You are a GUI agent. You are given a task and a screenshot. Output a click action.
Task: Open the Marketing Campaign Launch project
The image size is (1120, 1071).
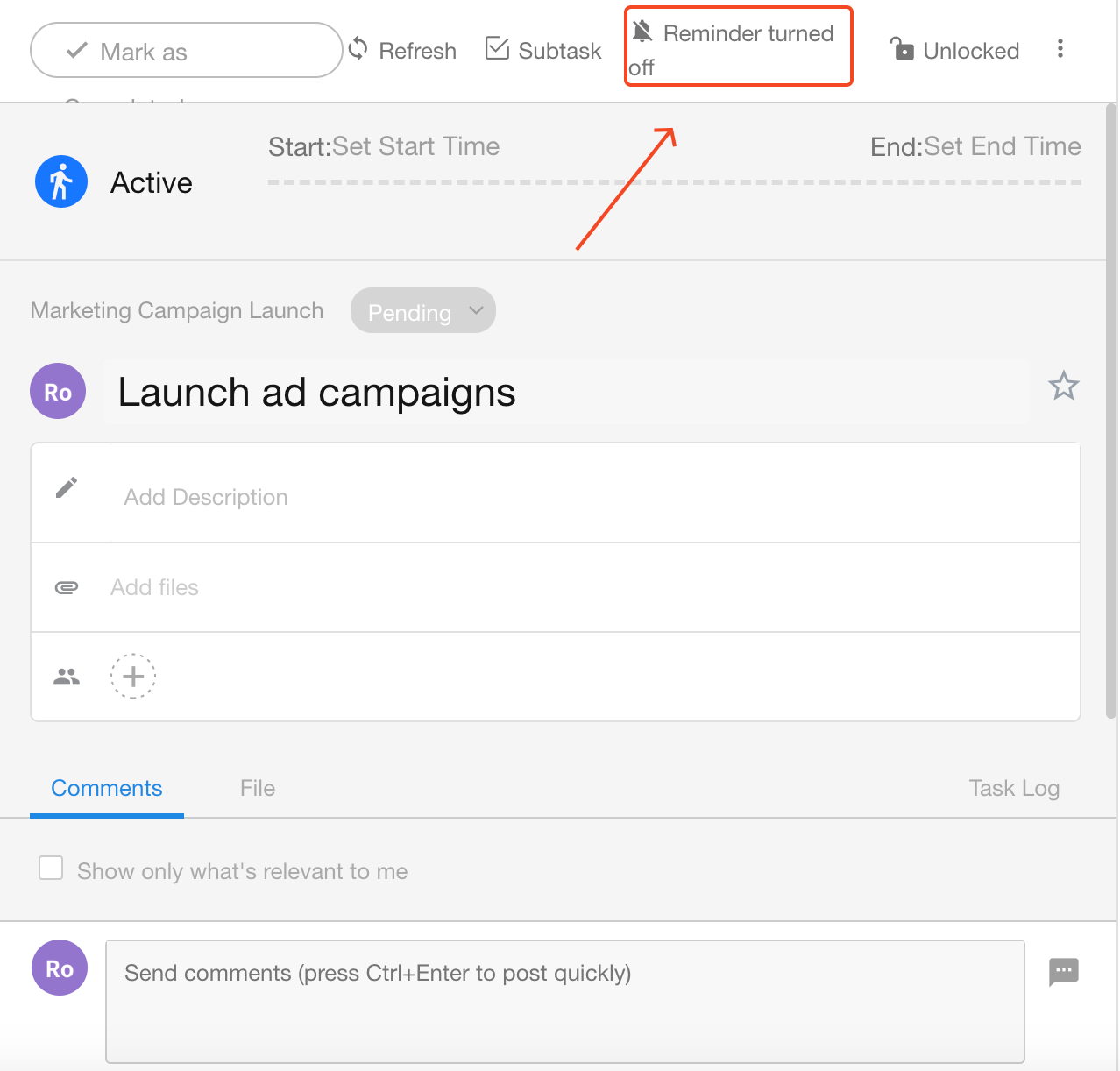pos(177,311)
